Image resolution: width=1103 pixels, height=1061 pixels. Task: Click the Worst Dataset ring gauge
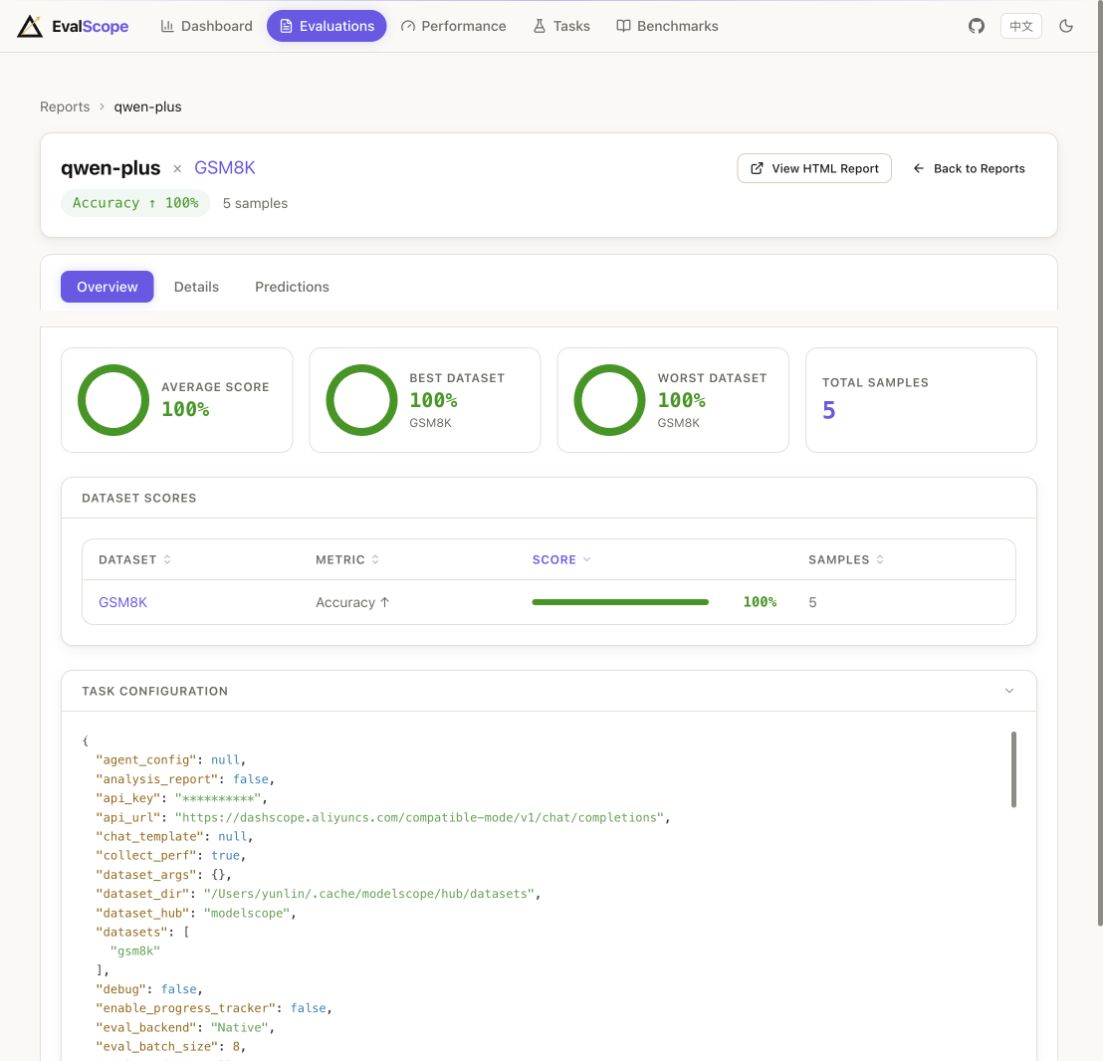tap(609, 400)
